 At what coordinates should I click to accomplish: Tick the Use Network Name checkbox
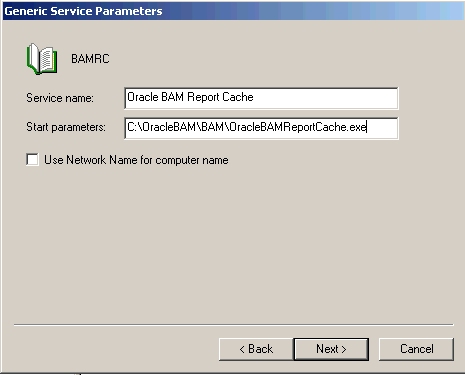pos(32,159)
